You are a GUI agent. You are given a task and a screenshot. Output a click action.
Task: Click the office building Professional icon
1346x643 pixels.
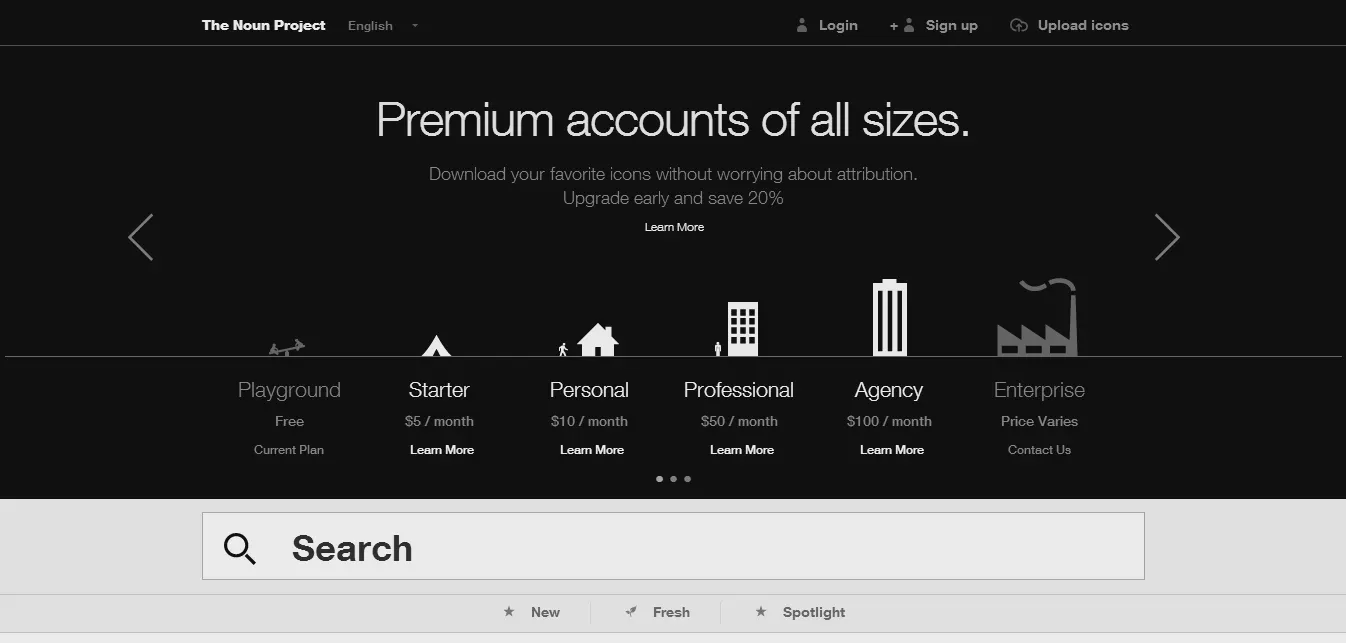pyautogui.click(x=742, y=329)
